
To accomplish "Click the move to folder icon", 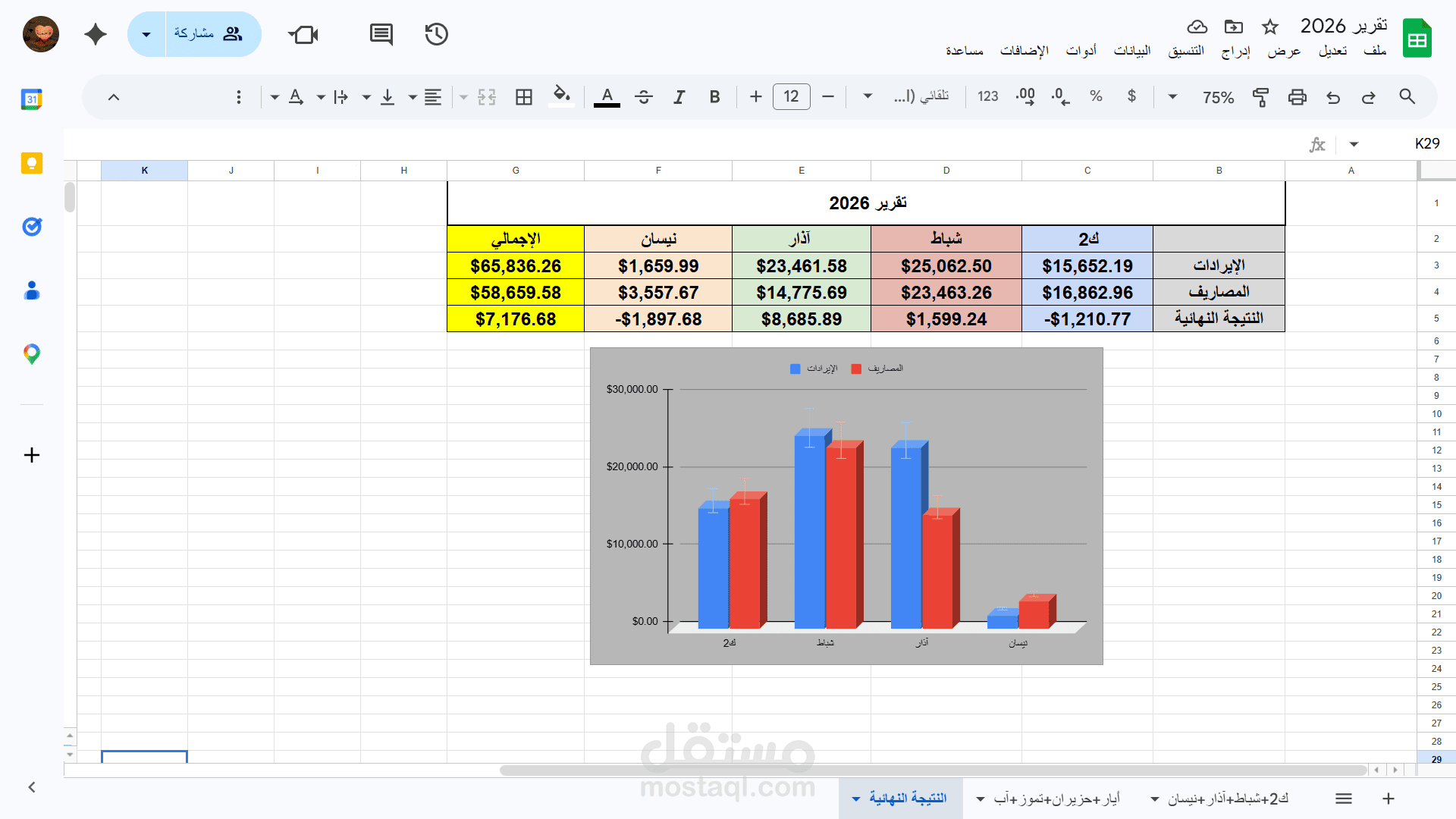I will point(1234,27).
